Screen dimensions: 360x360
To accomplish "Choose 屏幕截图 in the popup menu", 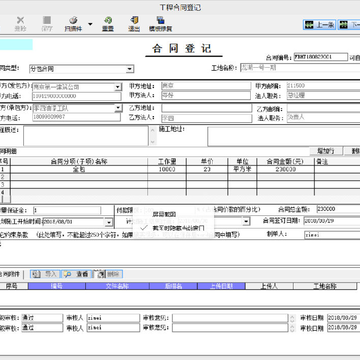I will point(164,214).
